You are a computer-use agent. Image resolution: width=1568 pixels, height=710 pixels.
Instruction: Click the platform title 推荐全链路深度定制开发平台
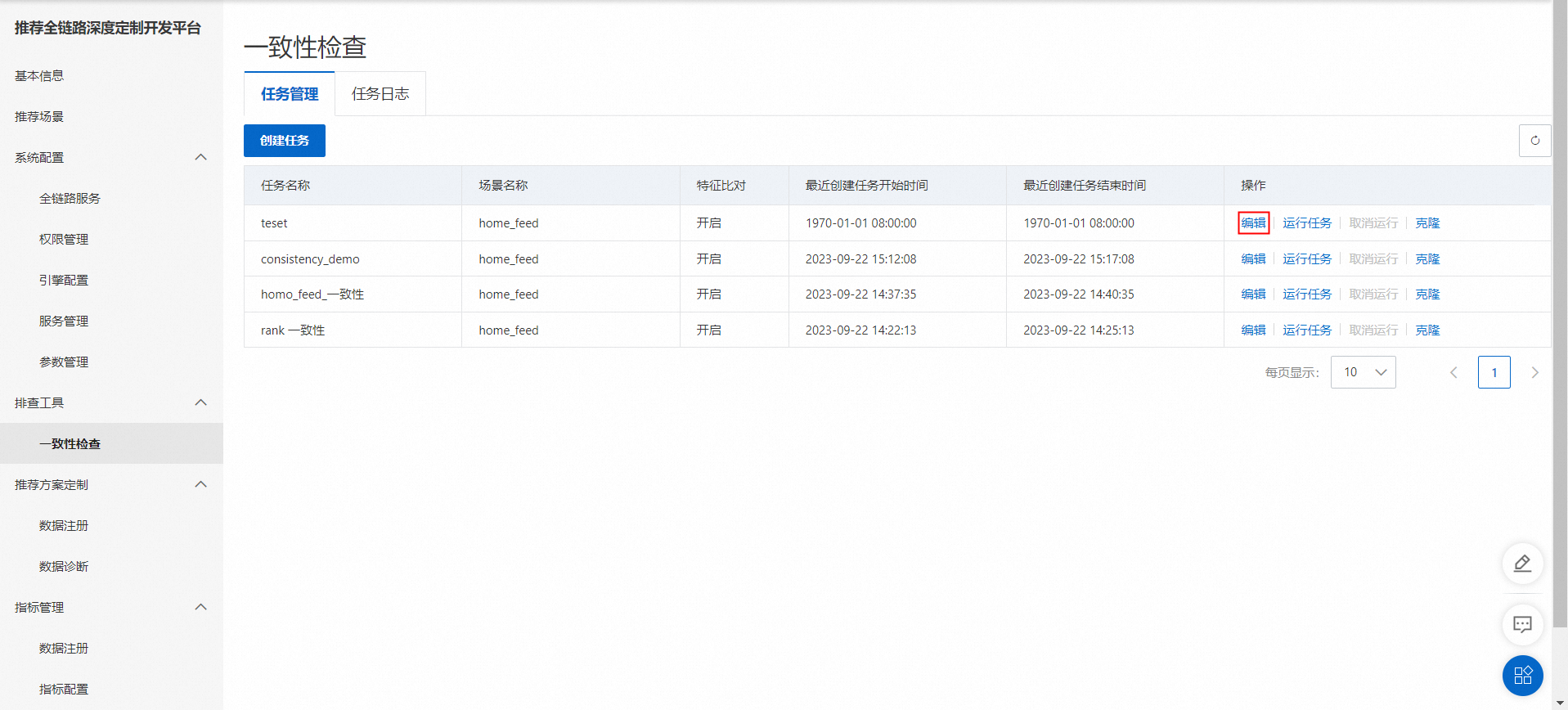[x=107, y=28]
